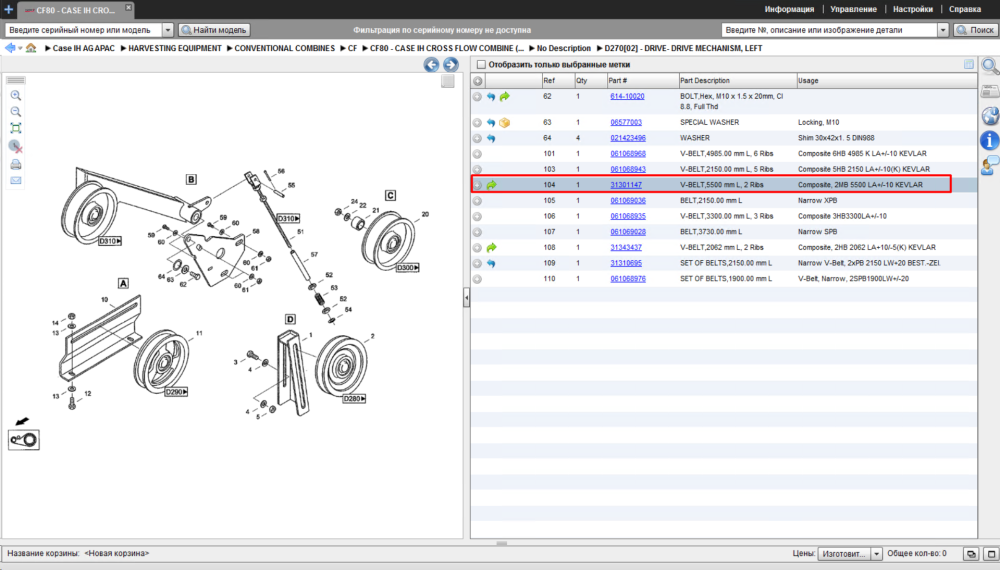Go to next diagram page arrow
This screenshot has height=570, width=1000.
tap(451, 64)
